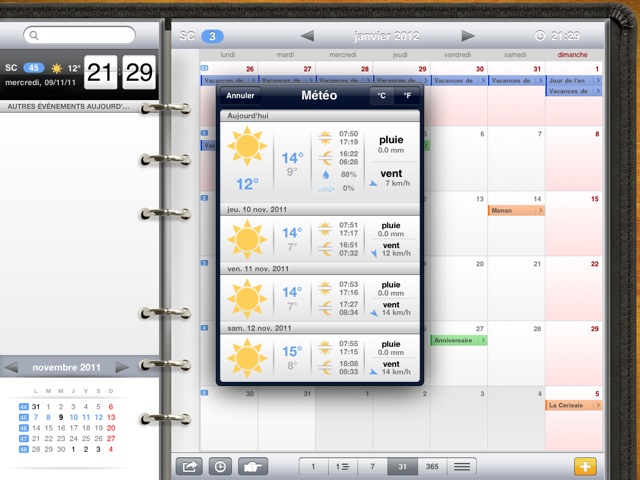Image resolution: width=640 pixels, height=480 pixels.
Task: Show next month after novembre 2011
Action: 122,367
